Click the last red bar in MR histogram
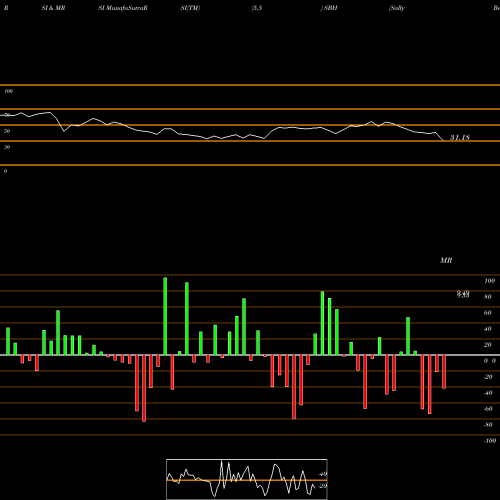500x500 pixels. (444, 372)
